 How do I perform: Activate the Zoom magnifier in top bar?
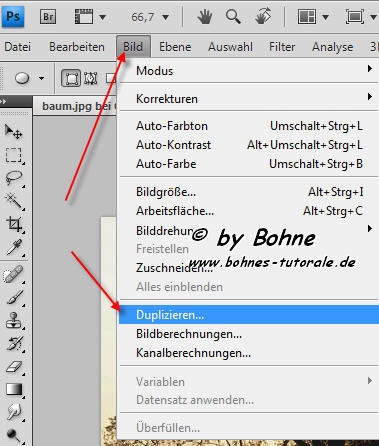click(233, 16)
